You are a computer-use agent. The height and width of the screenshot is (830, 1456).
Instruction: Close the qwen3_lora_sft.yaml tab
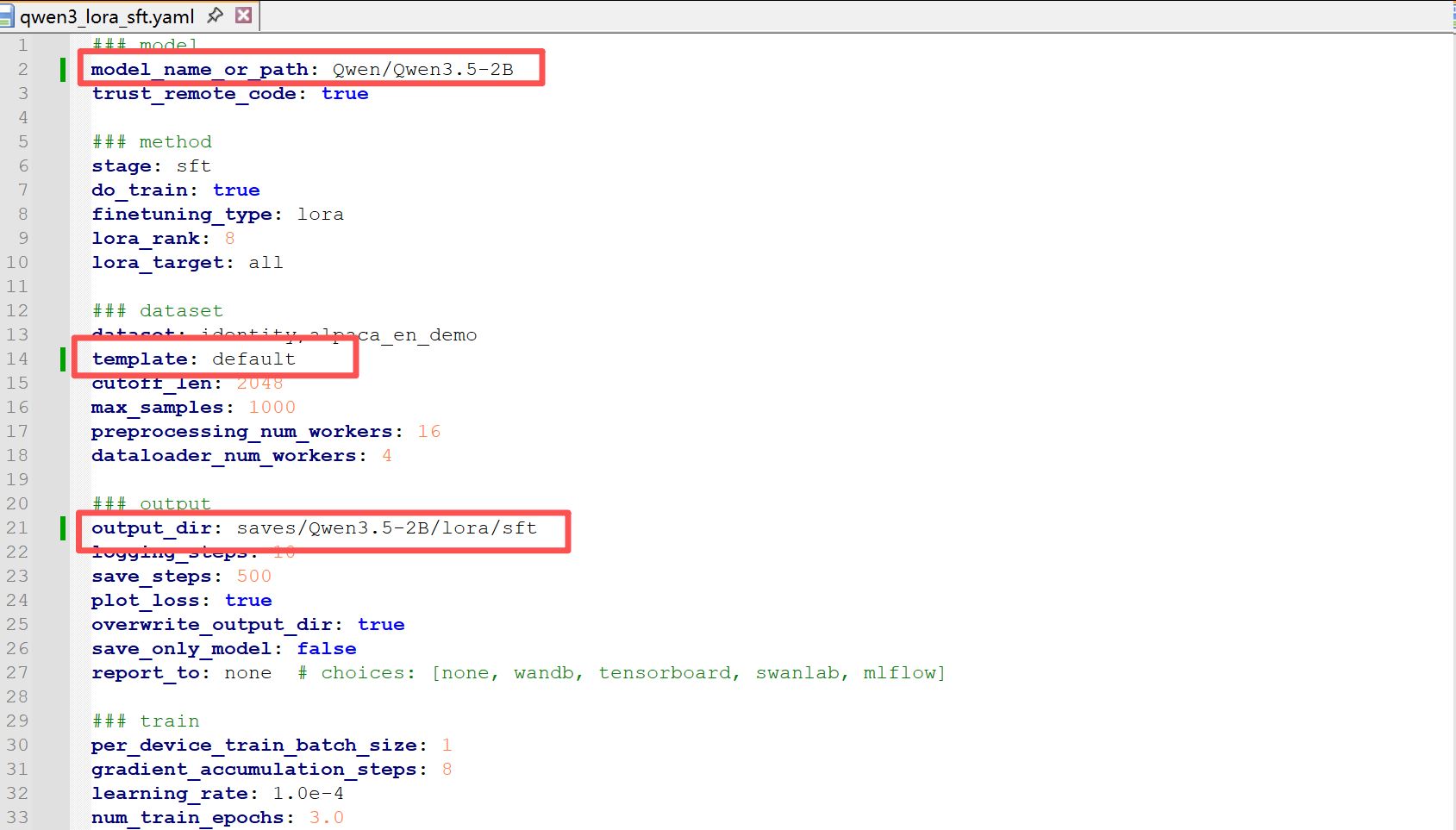[244, 16]
